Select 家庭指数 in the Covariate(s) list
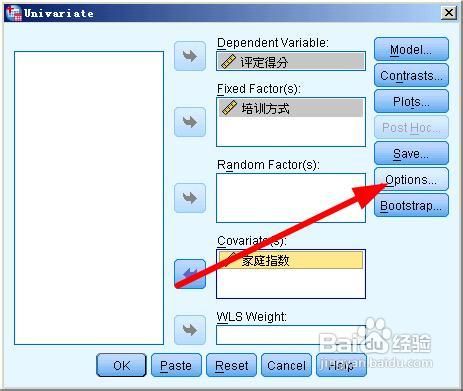The image size is (463, 391). coord(291,260)
